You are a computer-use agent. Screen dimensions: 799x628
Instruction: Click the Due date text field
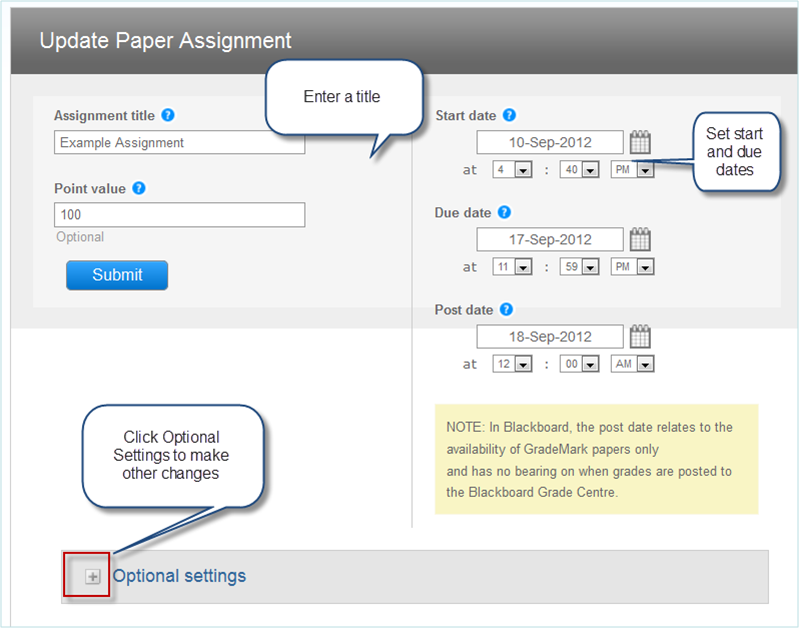[549, 240]
